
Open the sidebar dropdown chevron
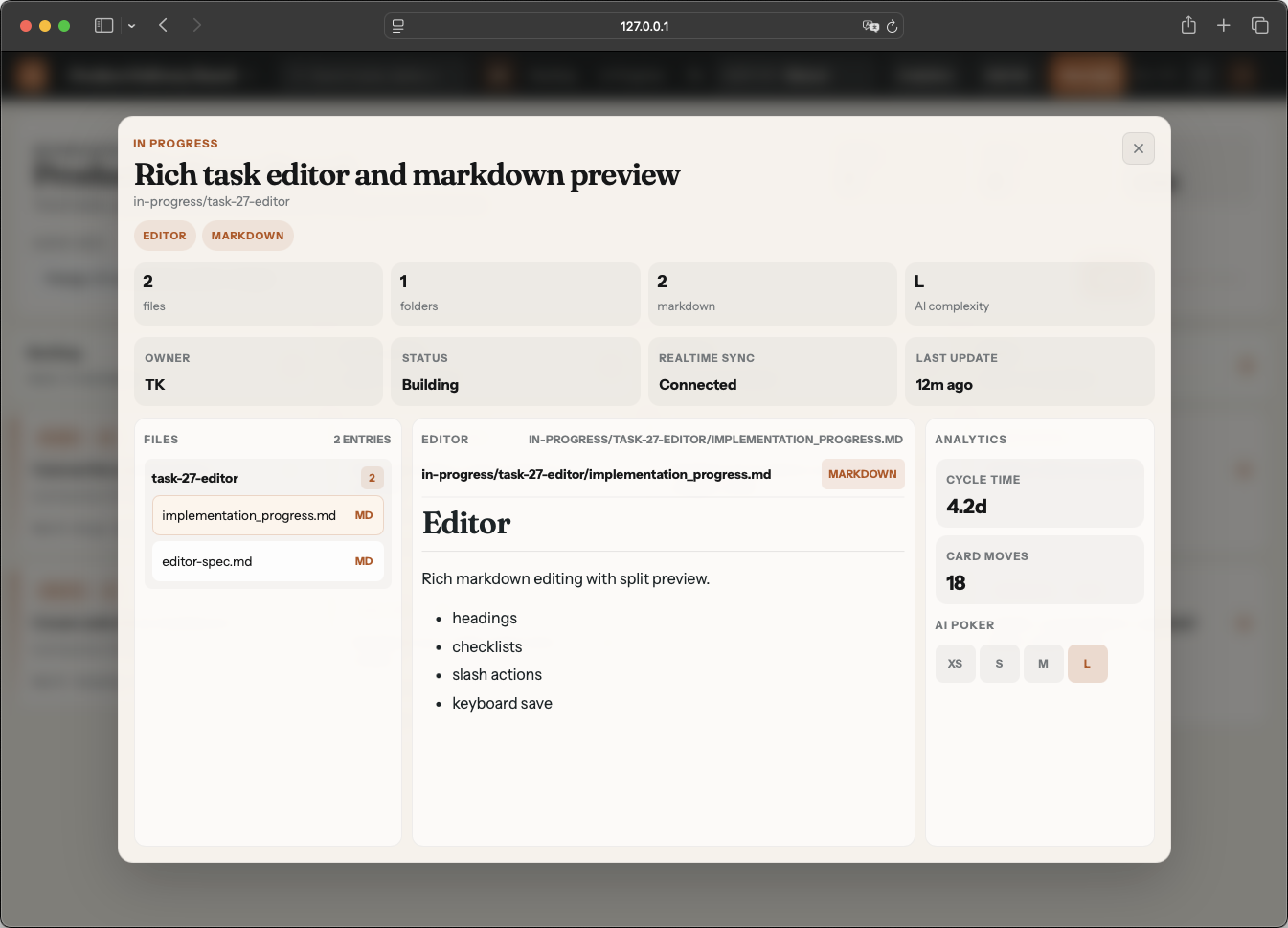click(131, 26)
